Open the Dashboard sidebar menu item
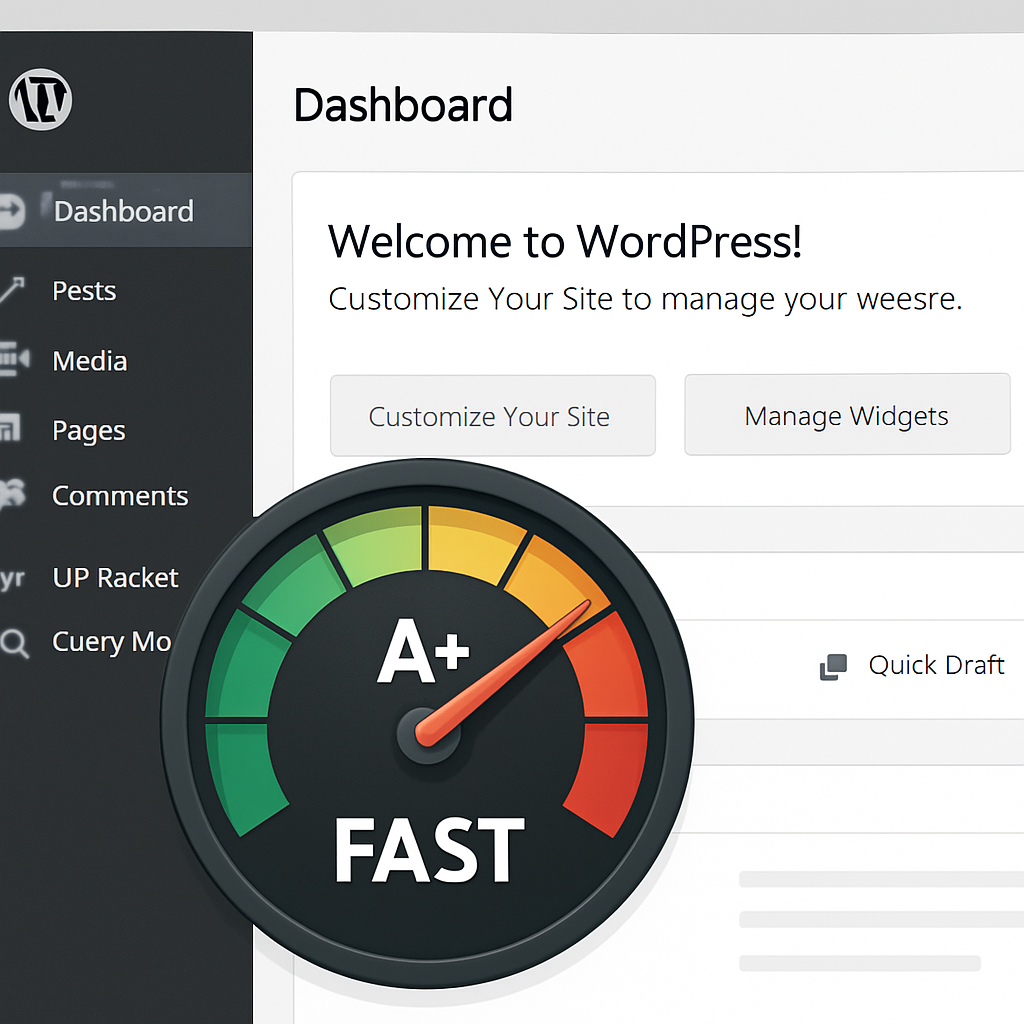 (x=126, y=210)
